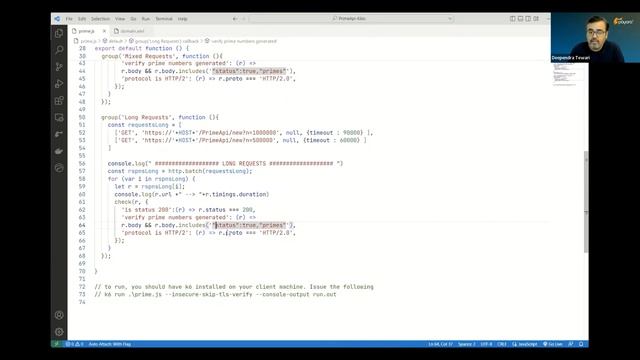The width and height of the screenshot is (640, 360).
Task: Click line number 64 in the gutter
Action: point(82,225)
